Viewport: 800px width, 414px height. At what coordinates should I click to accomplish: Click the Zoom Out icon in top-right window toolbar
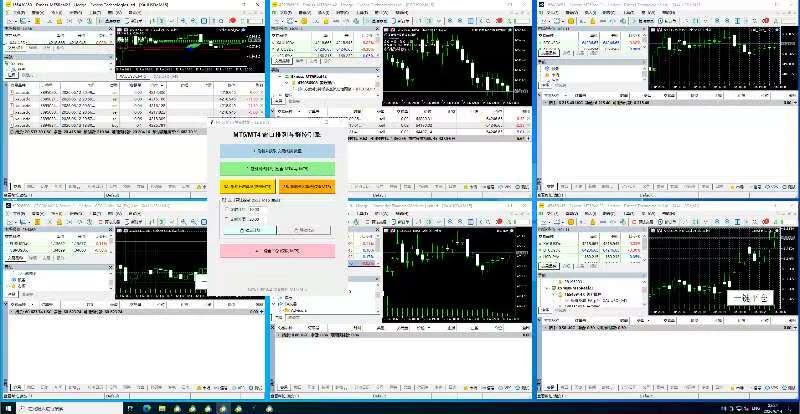tap(727, 21)
